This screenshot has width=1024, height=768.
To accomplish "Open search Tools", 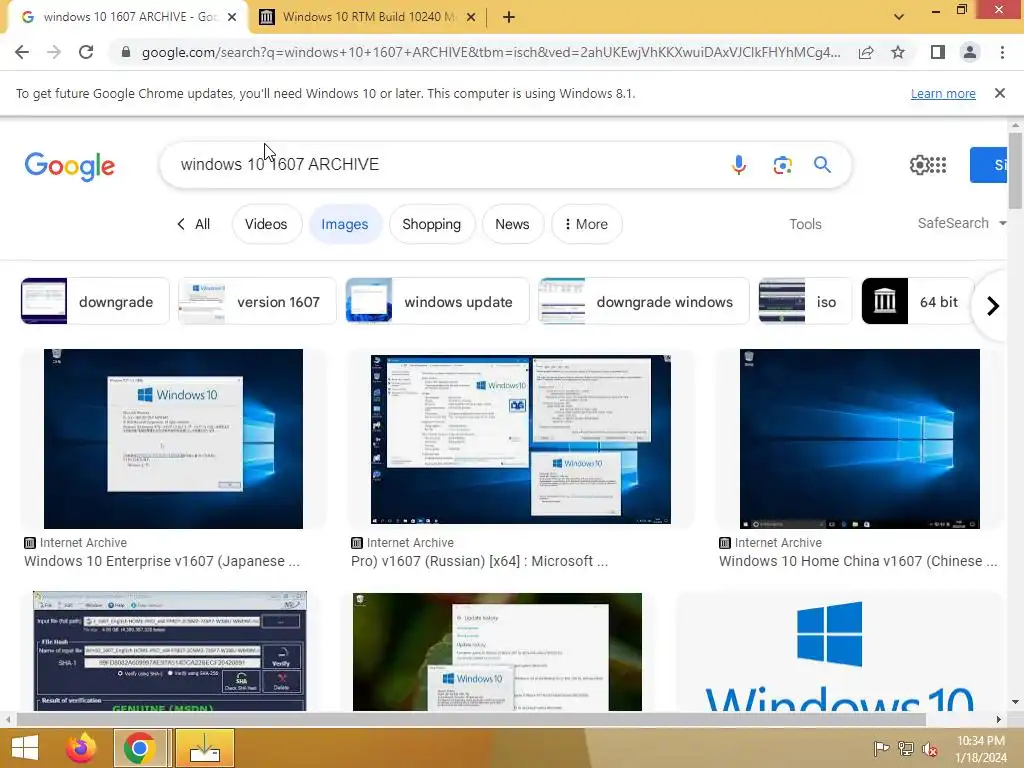I will [805, 224].
